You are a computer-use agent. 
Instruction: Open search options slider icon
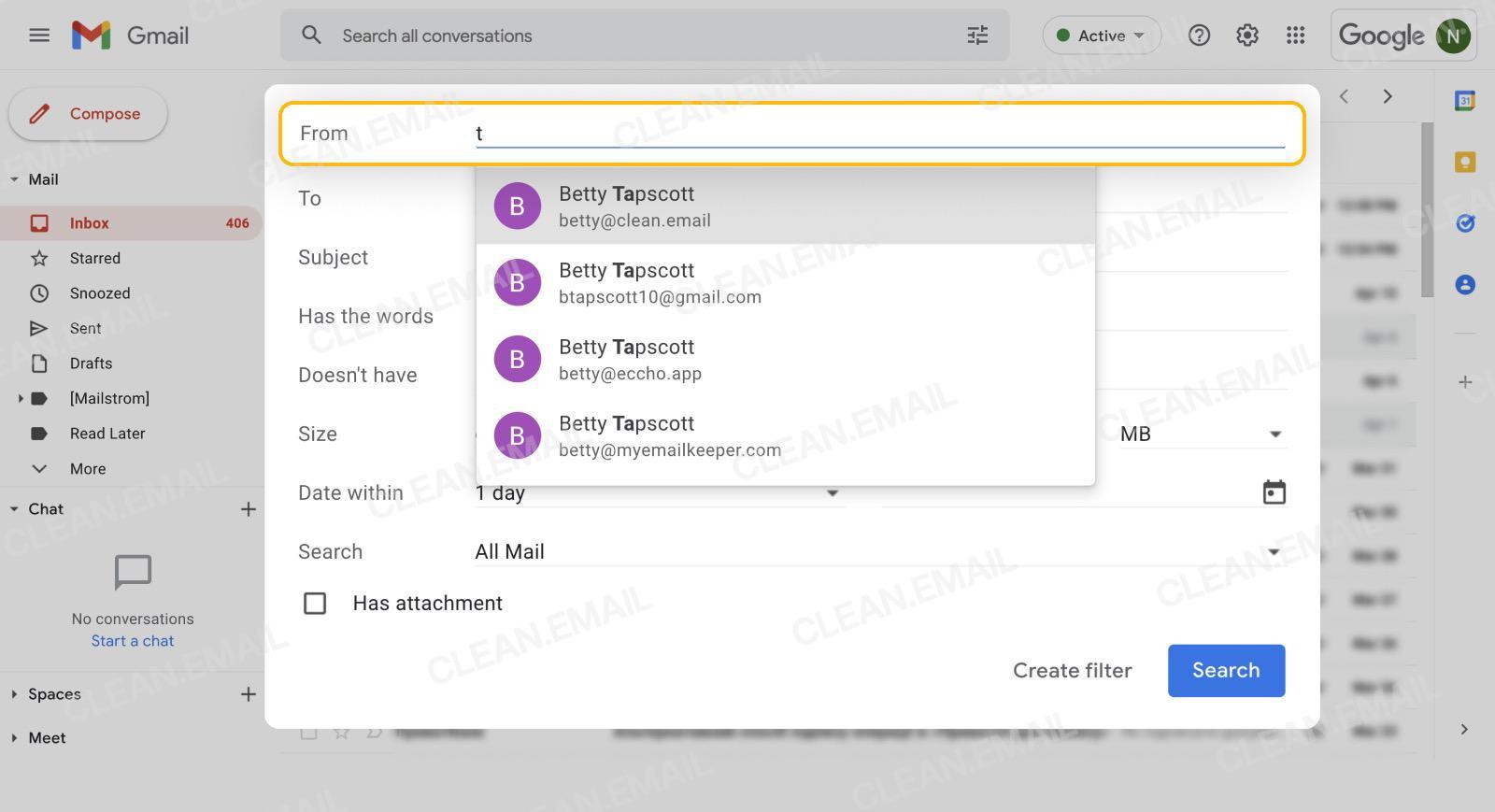[x=977, y=36]
